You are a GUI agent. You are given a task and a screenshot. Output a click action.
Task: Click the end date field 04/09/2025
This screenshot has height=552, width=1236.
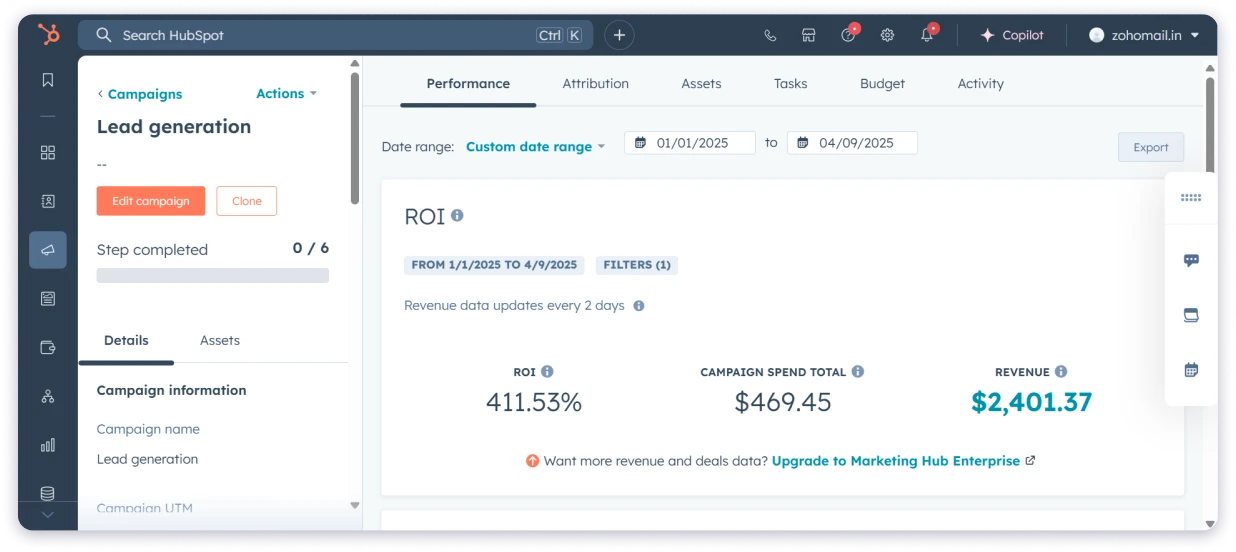point(852,143)
